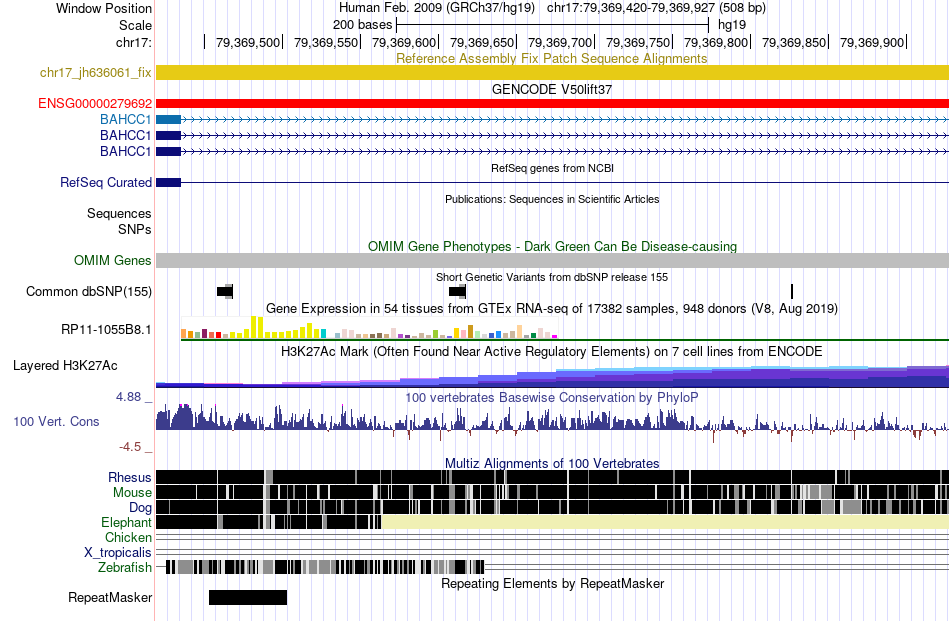Click the Zebrafish alignment blocks
The image size is (950, 621).
tap(325, 568)
